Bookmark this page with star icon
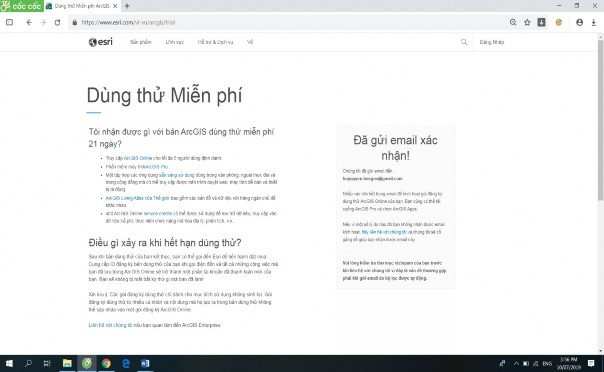Image resolution: width=604 pixels, height=372 pixels. pyautogui.click(x=527, y=22)
